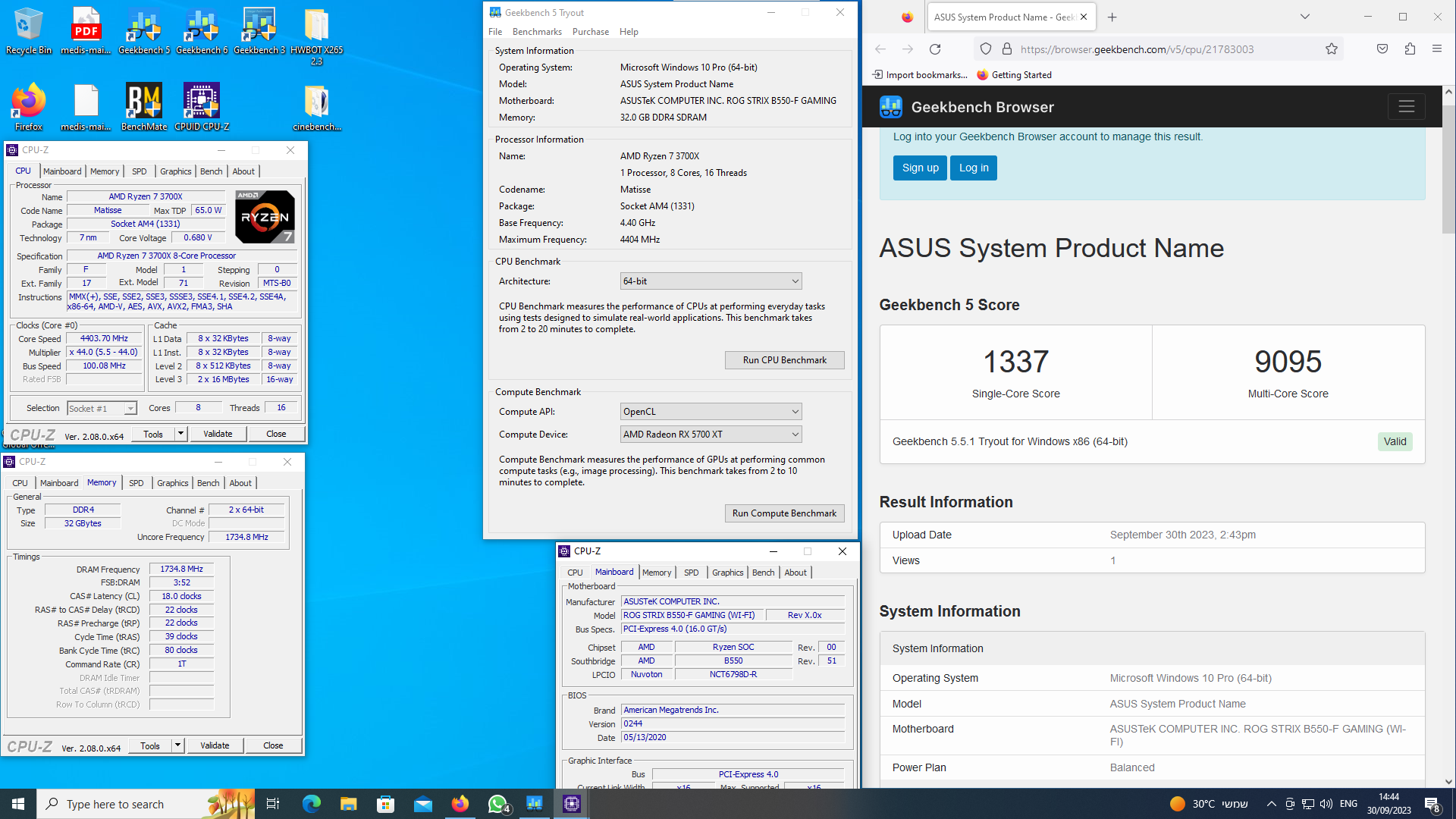This screenshot has width=1456, height=819.
Task: Click the tracking protection shield icon
Action: click(x=986, y=49)
